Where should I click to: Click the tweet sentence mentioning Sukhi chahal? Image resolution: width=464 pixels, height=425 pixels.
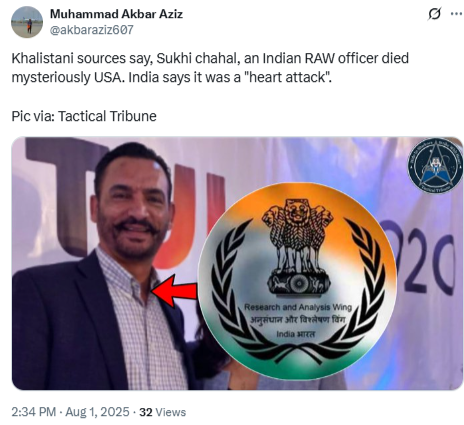coord(210,68)
